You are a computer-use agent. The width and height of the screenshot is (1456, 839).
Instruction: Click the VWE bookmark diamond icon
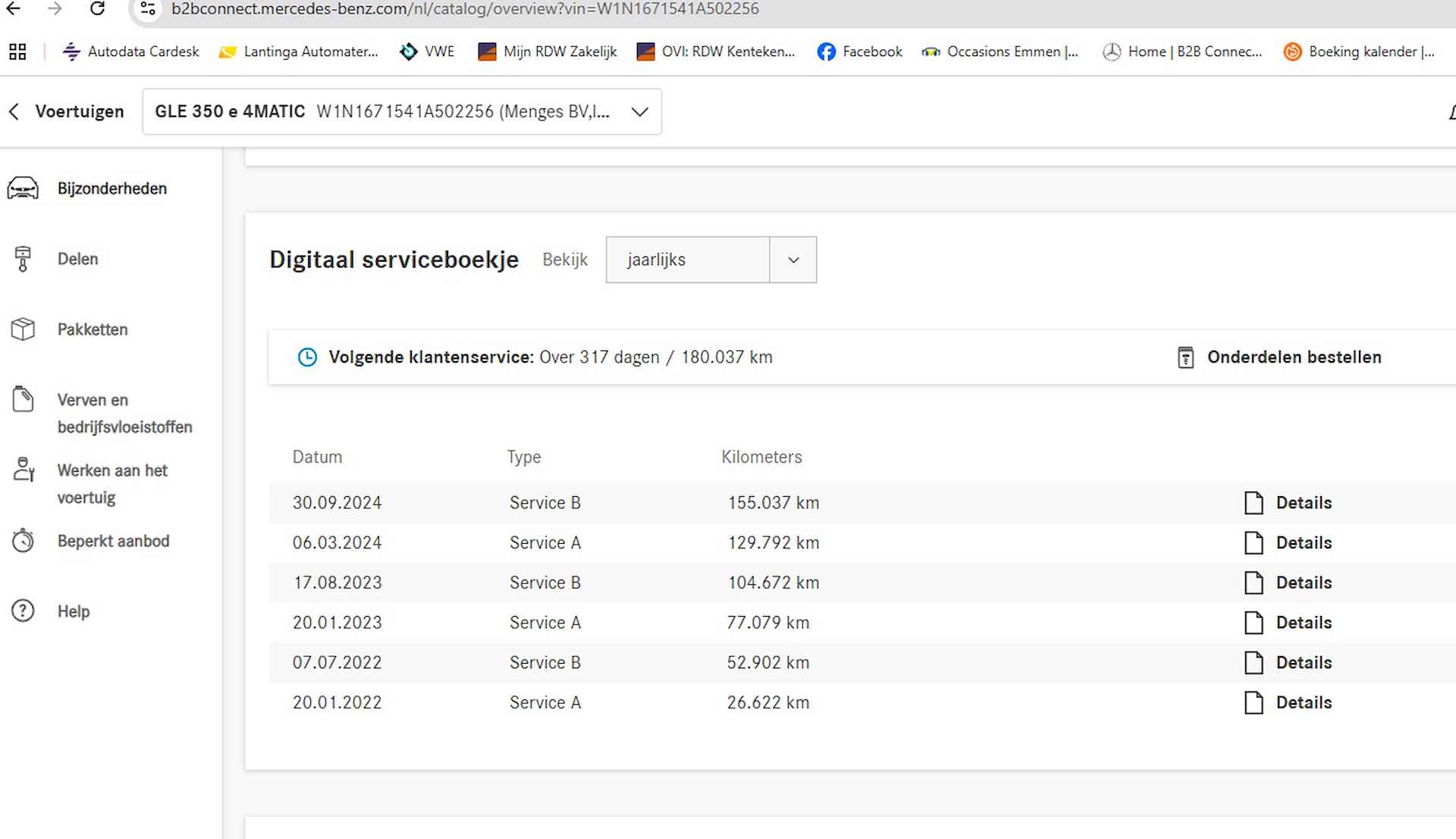[409, 52]
